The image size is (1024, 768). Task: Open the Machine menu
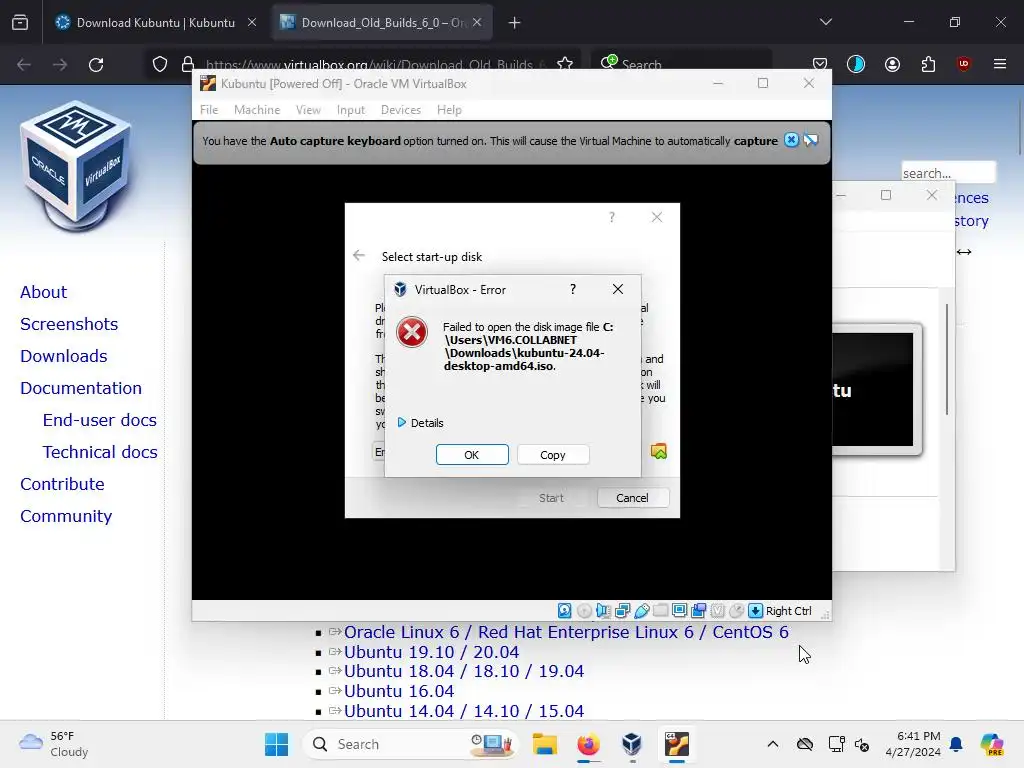point(257,110)
